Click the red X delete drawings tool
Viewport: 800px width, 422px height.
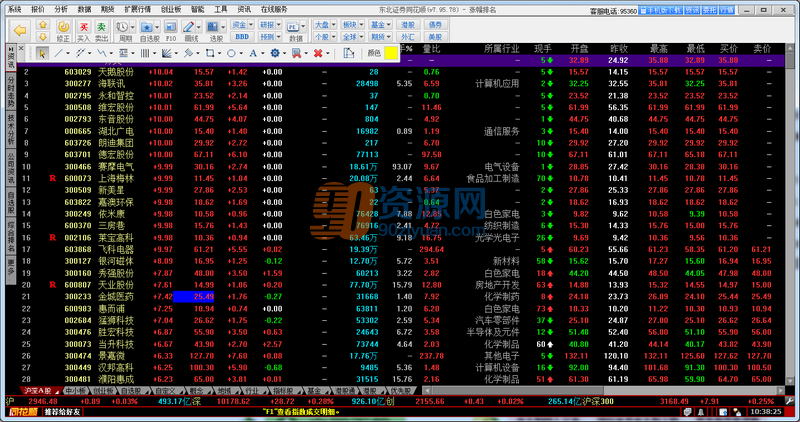point(318,53)
